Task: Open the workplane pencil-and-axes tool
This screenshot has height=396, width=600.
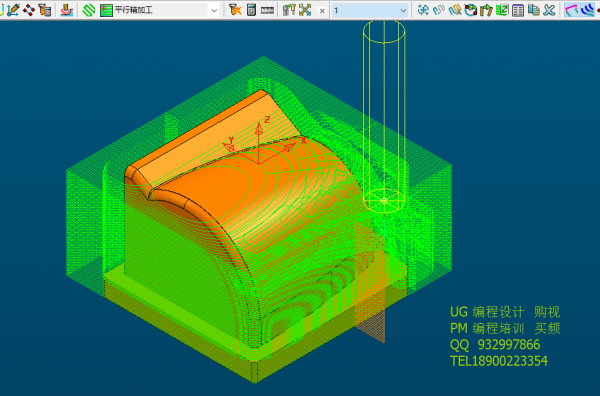Action: pos(13,10)
